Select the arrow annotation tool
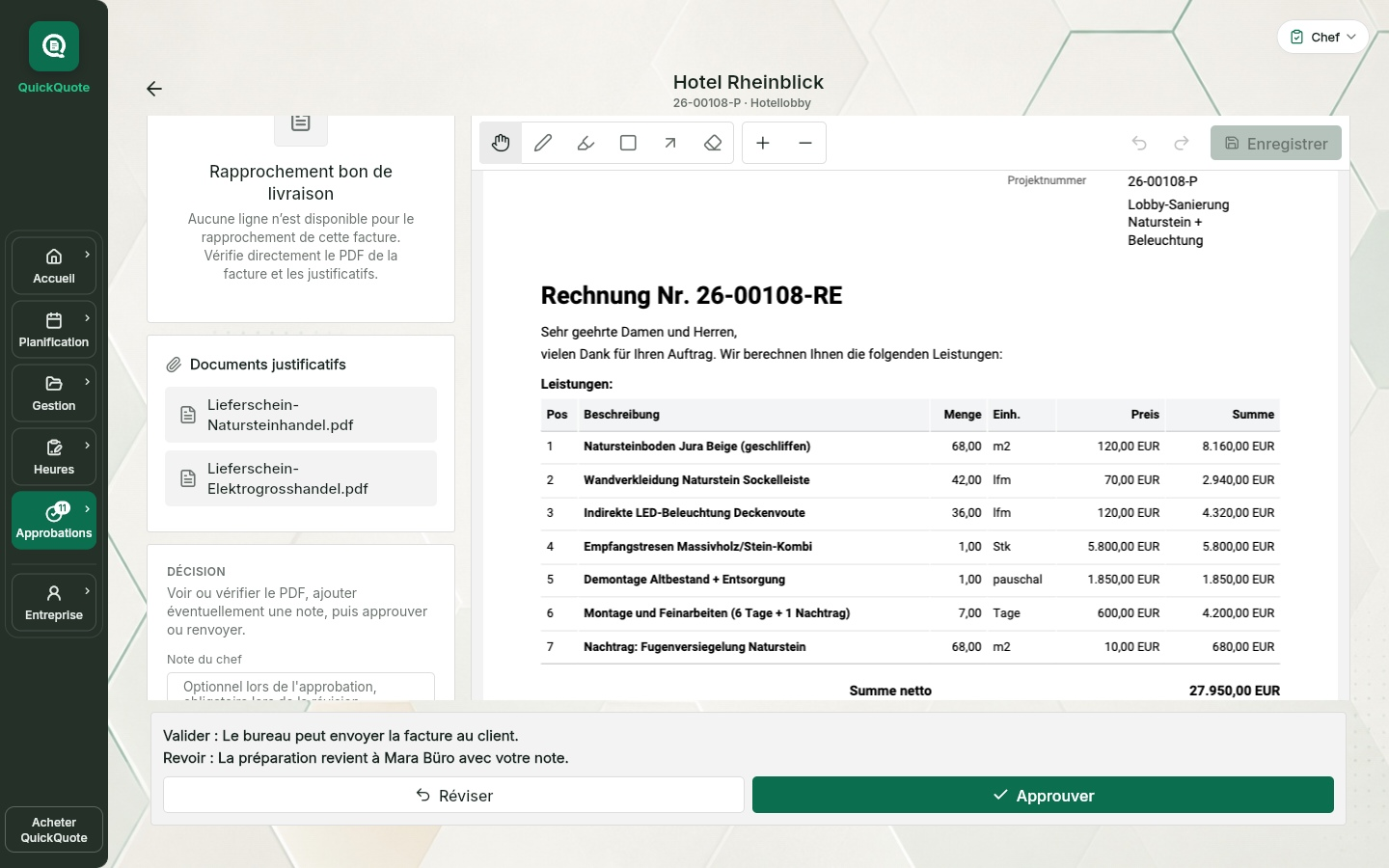 [670, 143]
